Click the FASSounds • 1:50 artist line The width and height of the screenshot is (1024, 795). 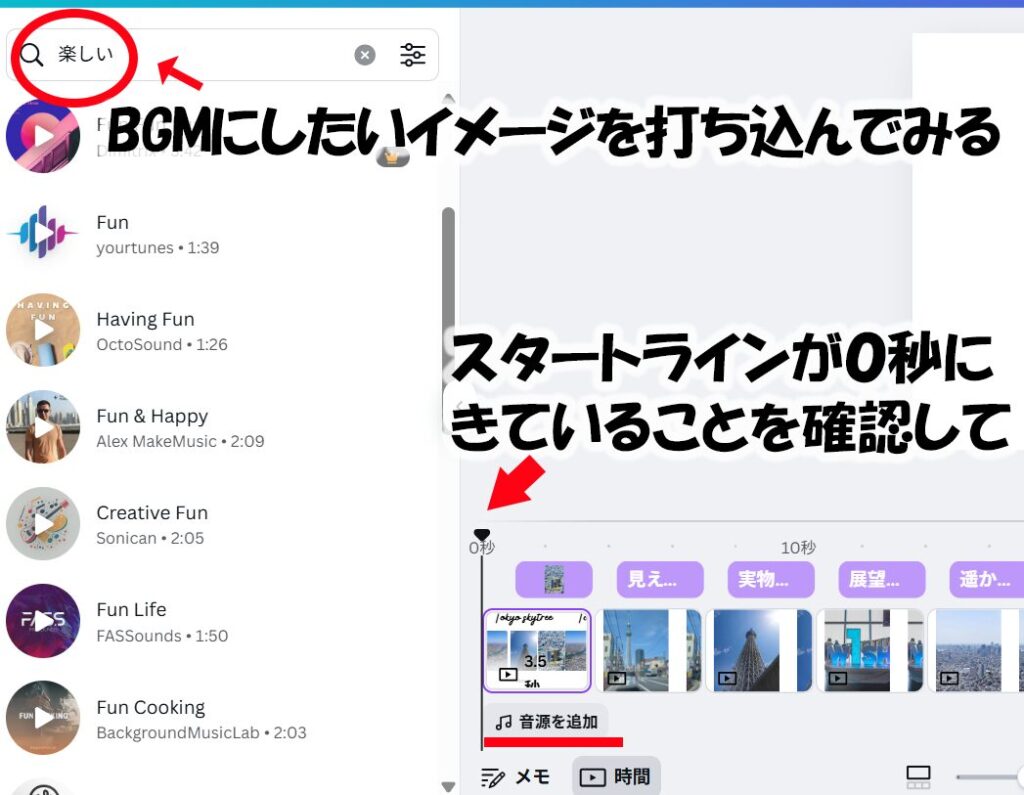162,636
